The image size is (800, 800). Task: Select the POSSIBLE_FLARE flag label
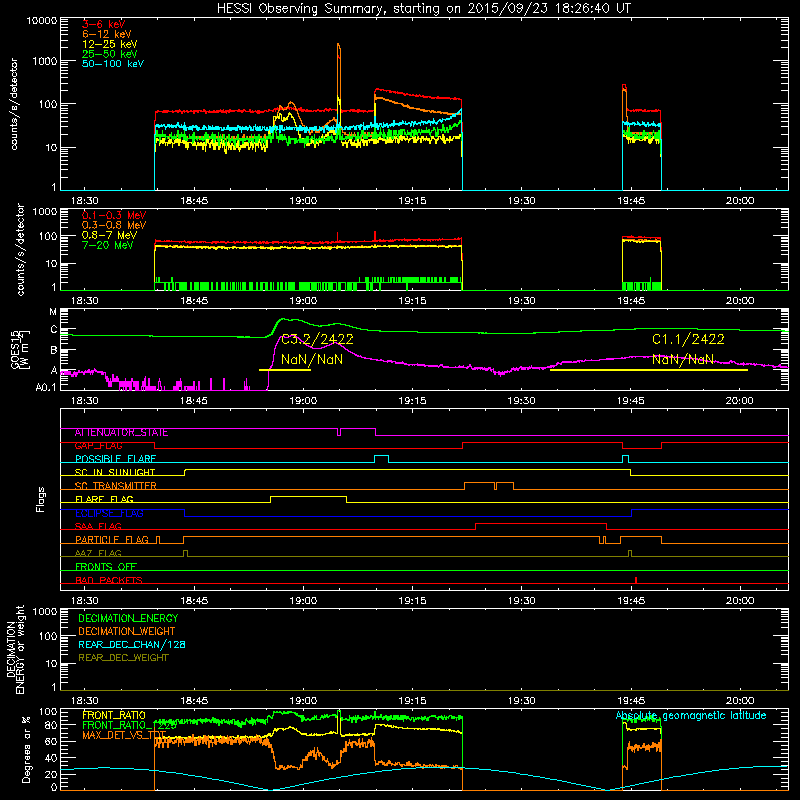(x=116, y=459)
